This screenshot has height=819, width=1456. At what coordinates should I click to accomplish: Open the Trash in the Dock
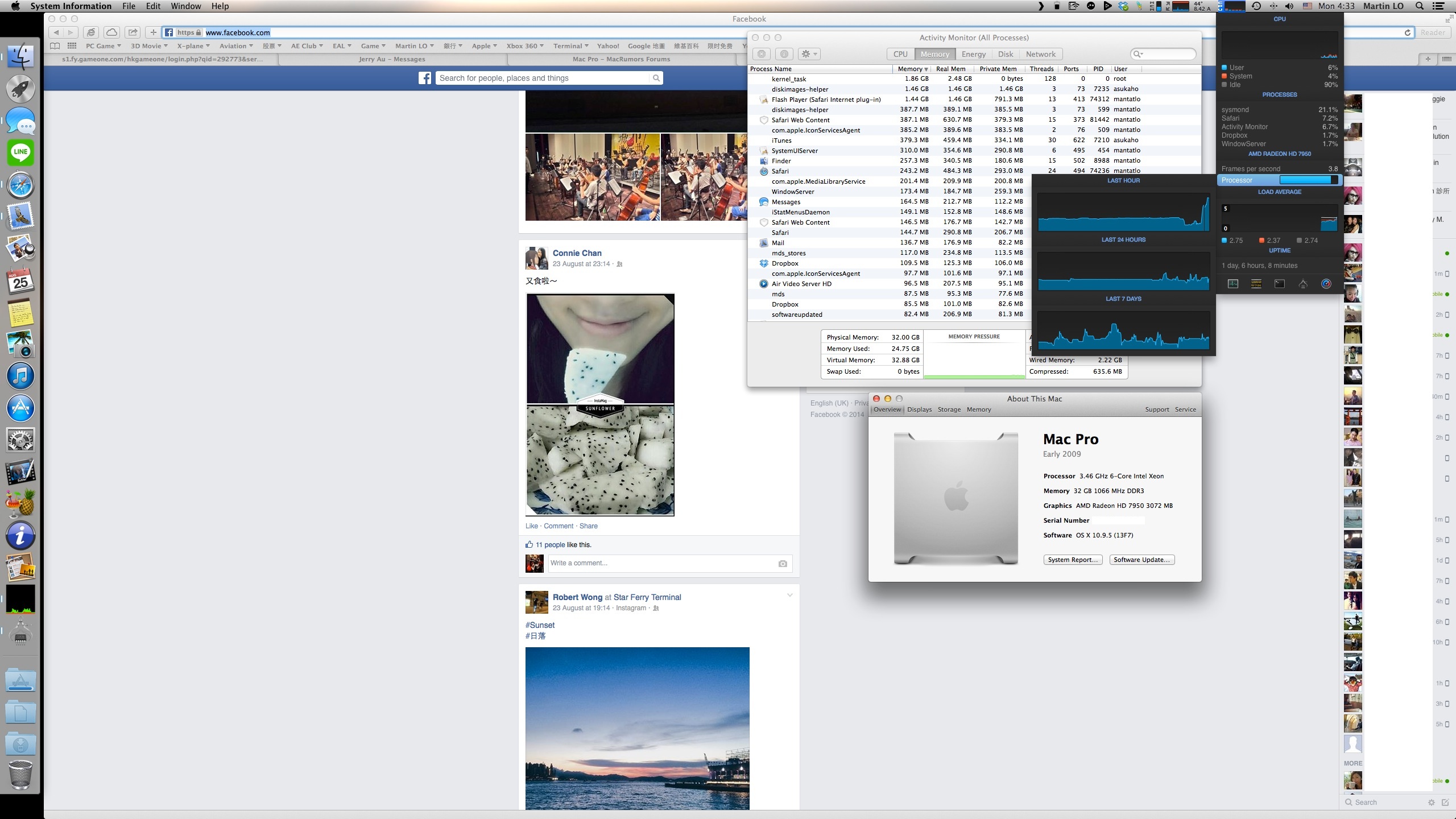[x=20, y=774]
